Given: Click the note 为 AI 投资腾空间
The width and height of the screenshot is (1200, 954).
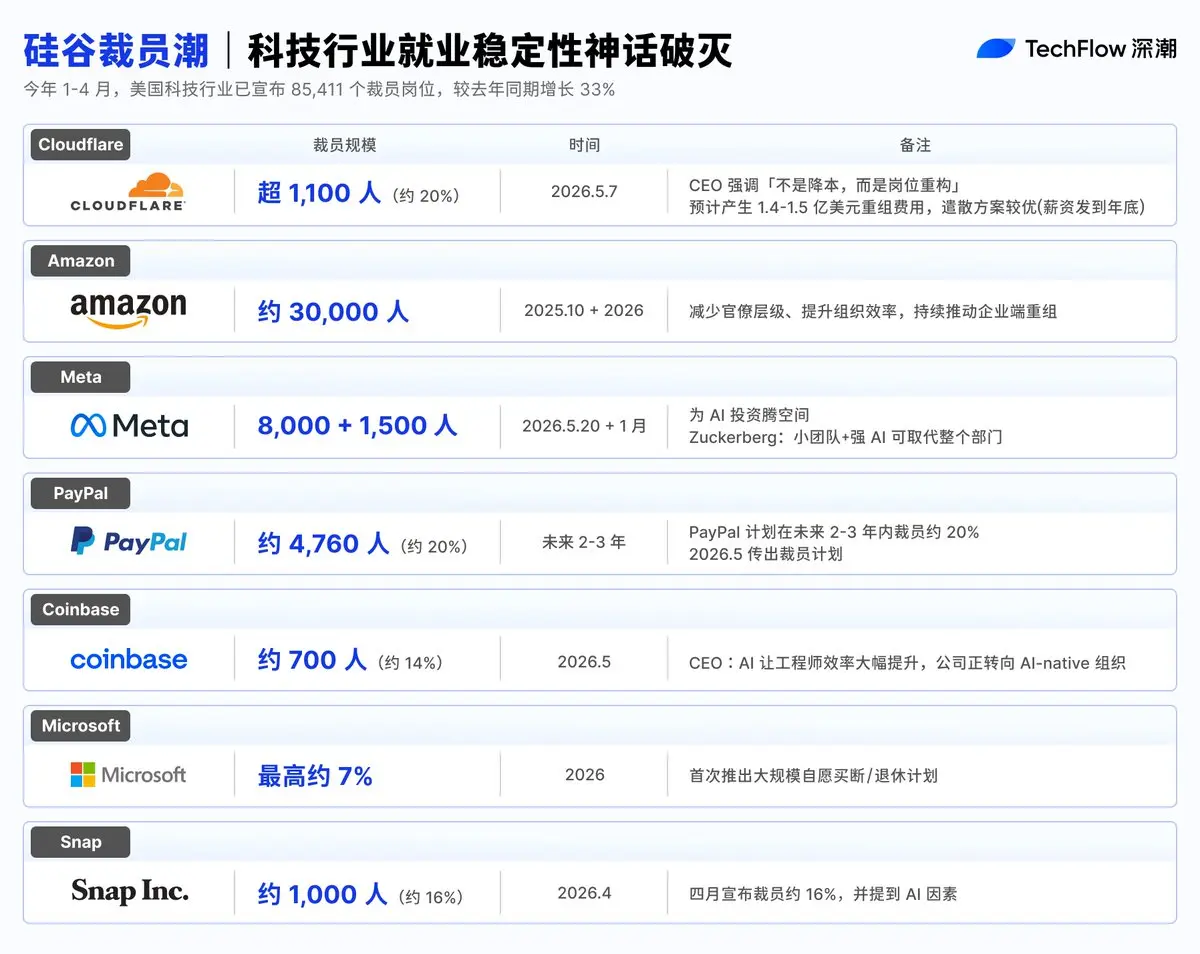Looking at the screenshot, I should [x=749, y=415].
